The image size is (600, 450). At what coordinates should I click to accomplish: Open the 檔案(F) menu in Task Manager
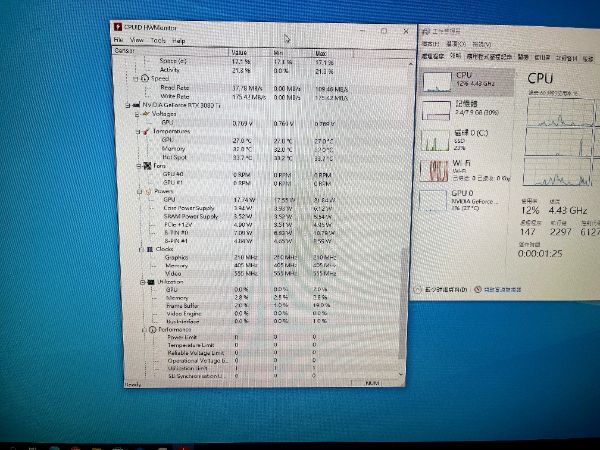point(430,44)
